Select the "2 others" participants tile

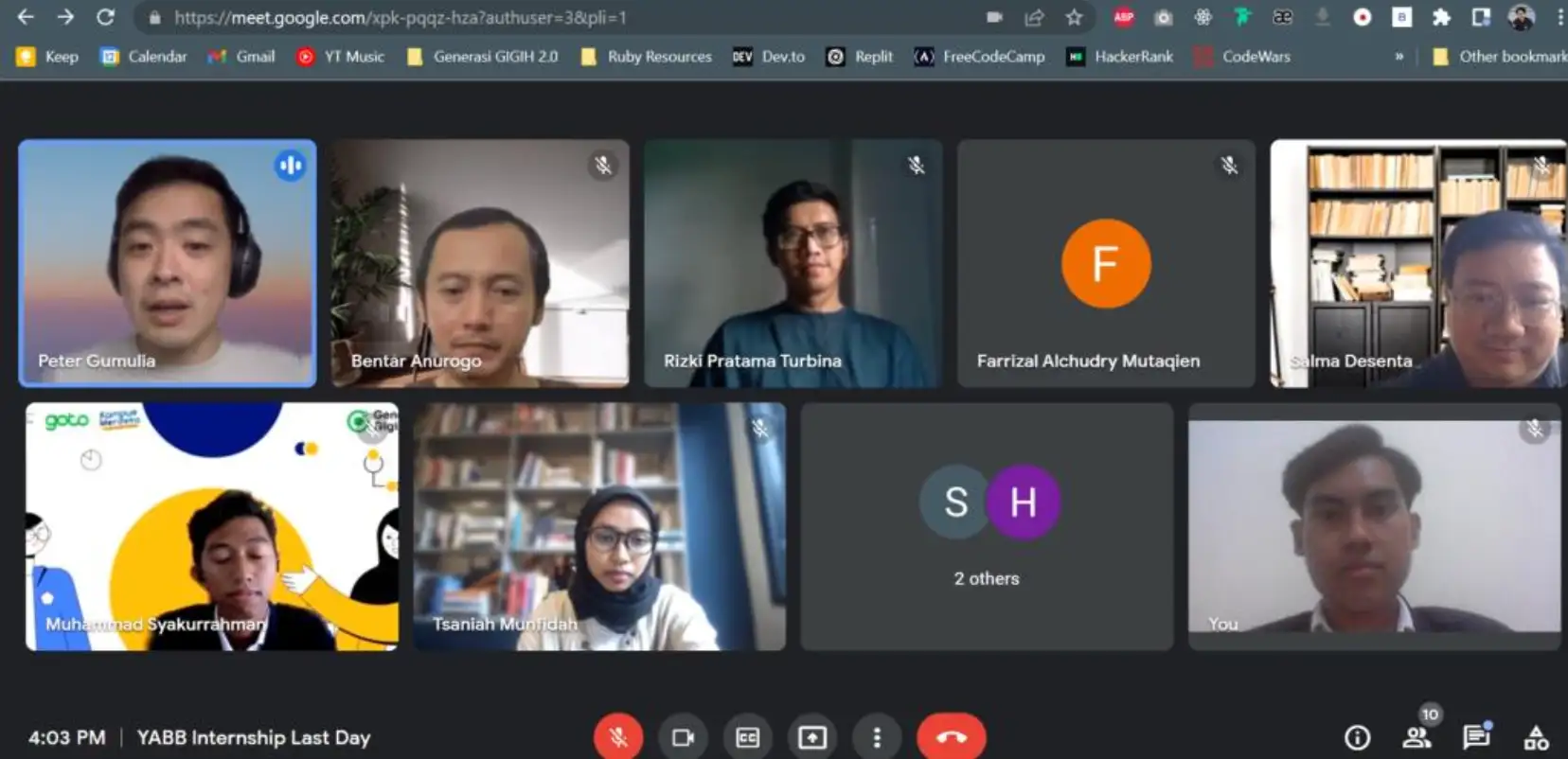pyautogui.click(x=987, y=526)
